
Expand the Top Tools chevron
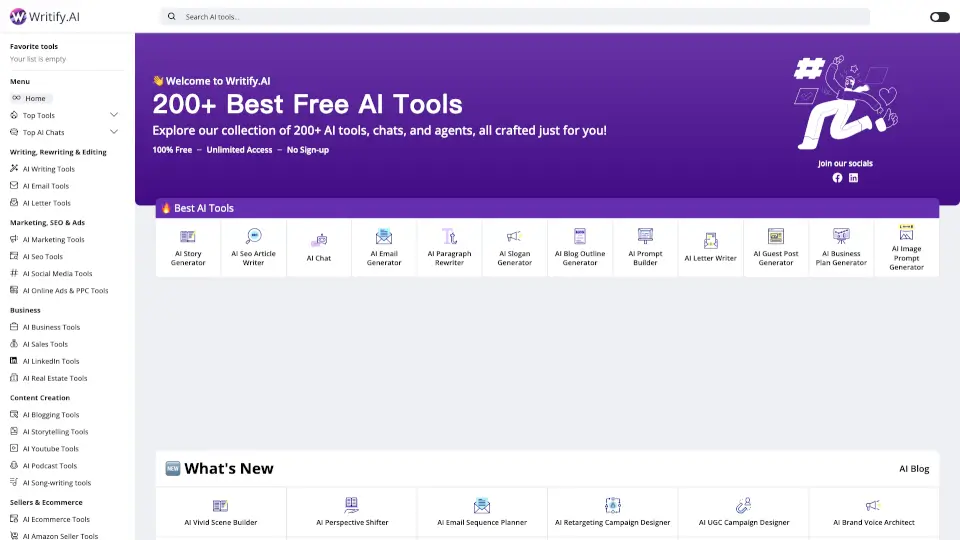click(x=113, y=115)
